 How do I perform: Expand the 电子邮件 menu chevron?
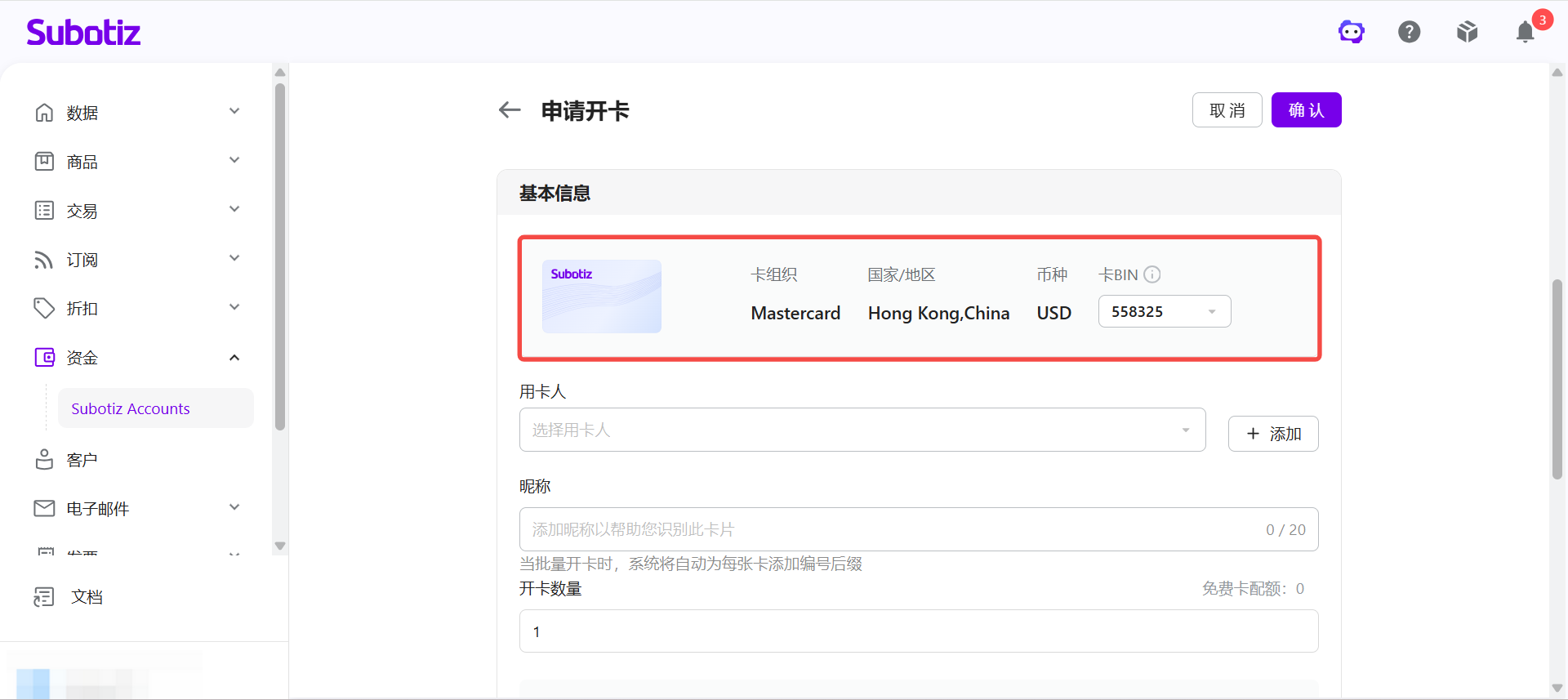click(234, 507)
